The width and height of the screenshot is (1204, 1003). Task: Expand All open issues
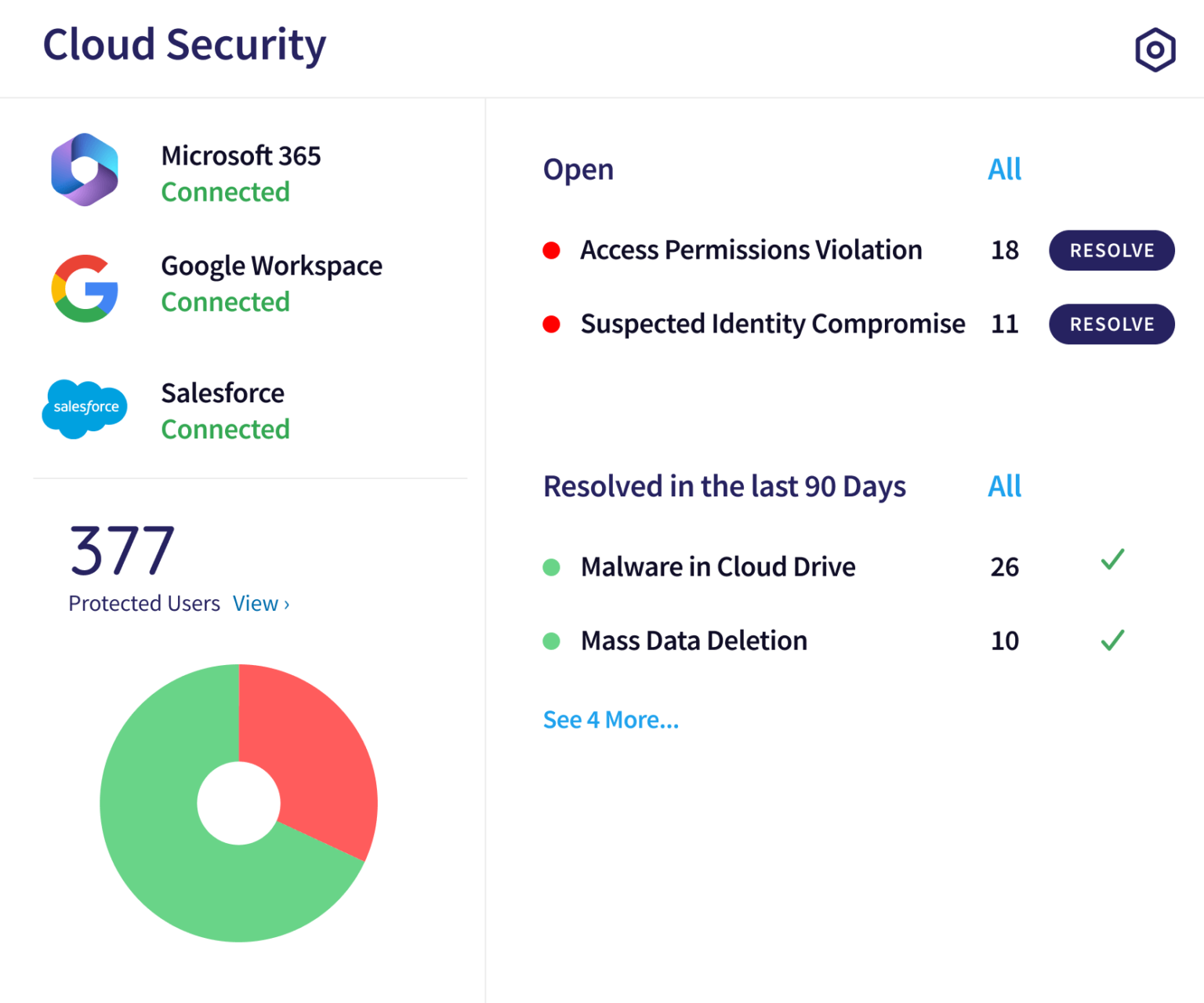pyautogui.click(x=1004, y=169)
